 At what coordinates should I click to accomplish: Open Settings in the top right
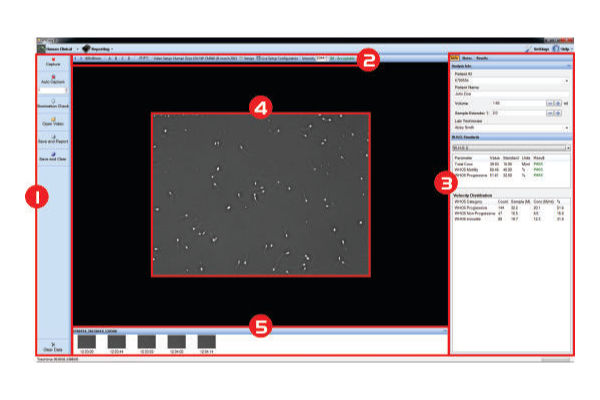538,49
